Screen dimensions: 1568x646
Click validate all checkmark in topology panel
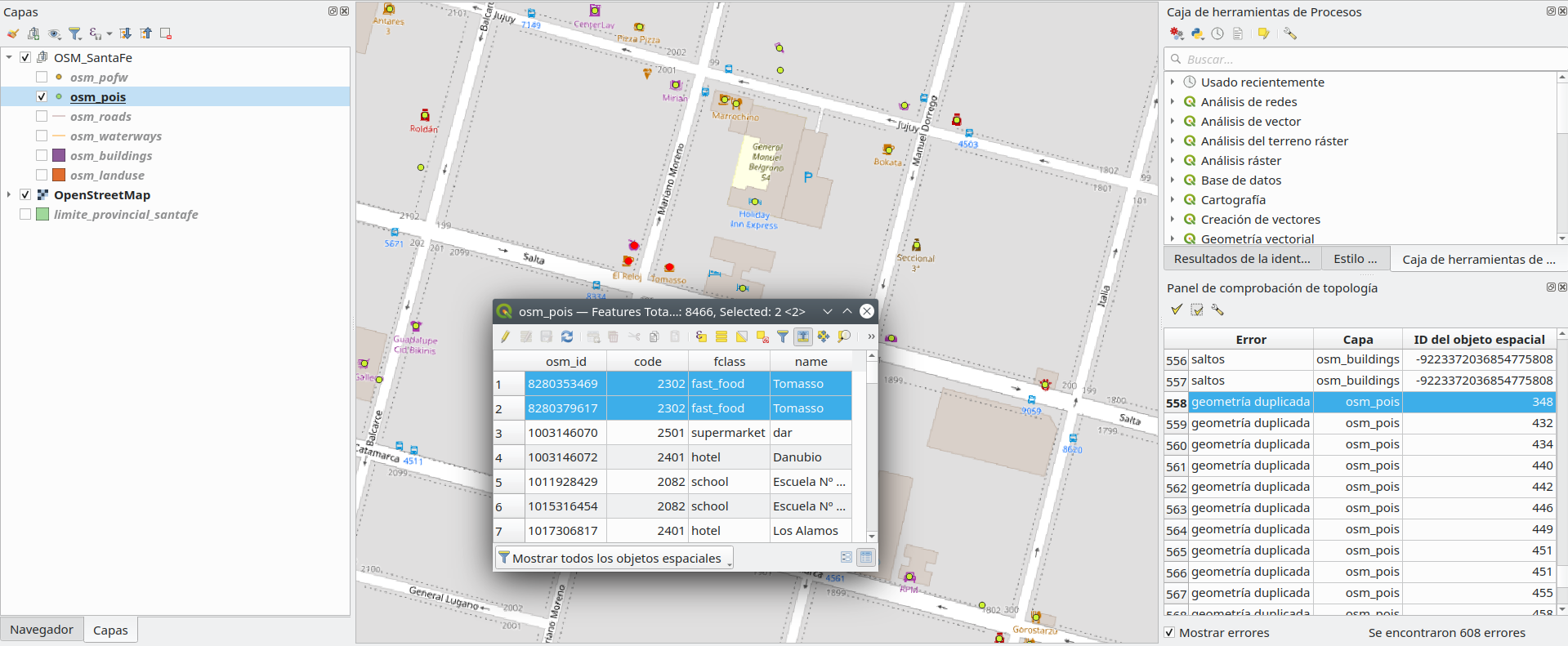(1177, 310)
